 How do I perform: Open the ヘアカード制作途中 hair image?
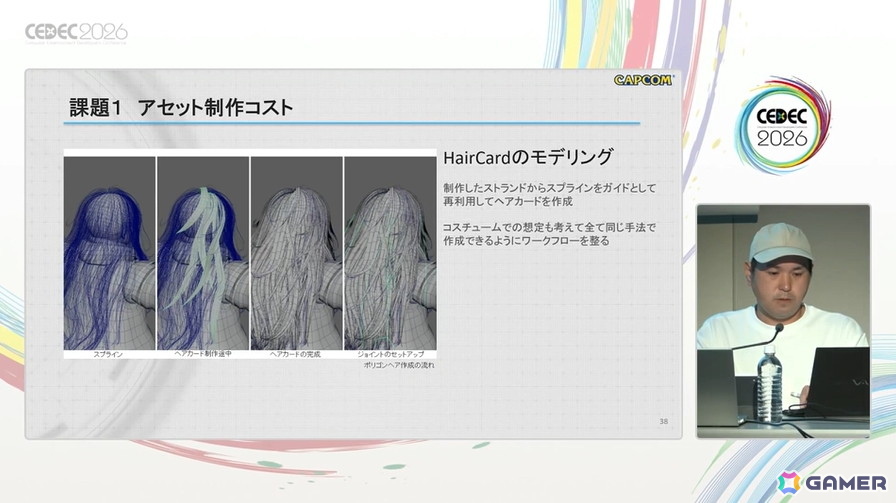click(x=203, y=253)
